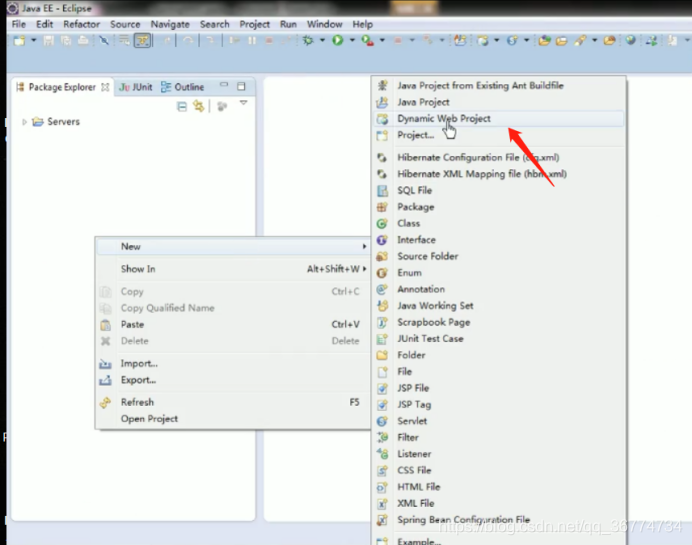692x545 pixels.
Task: Switch to the JUnit tab
Action: point(136,87)
